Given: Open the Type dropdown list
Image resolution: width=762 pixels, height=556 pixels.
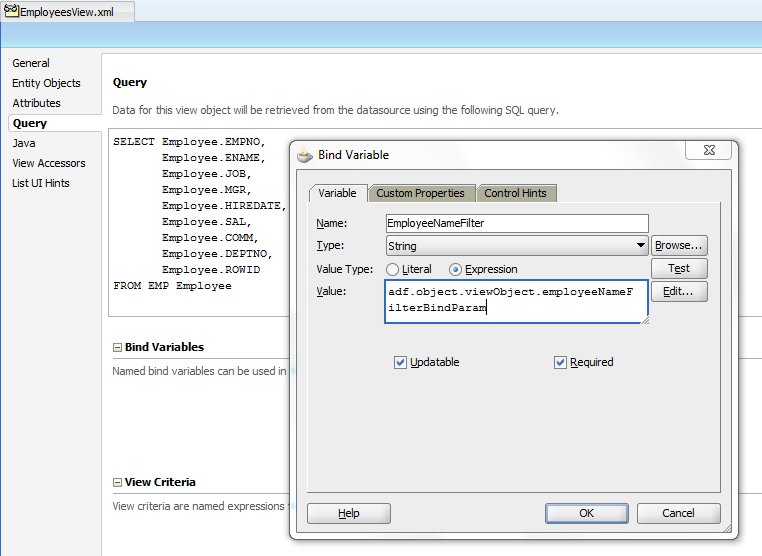Looking at the screenshot, I should (x=640, y=245).
